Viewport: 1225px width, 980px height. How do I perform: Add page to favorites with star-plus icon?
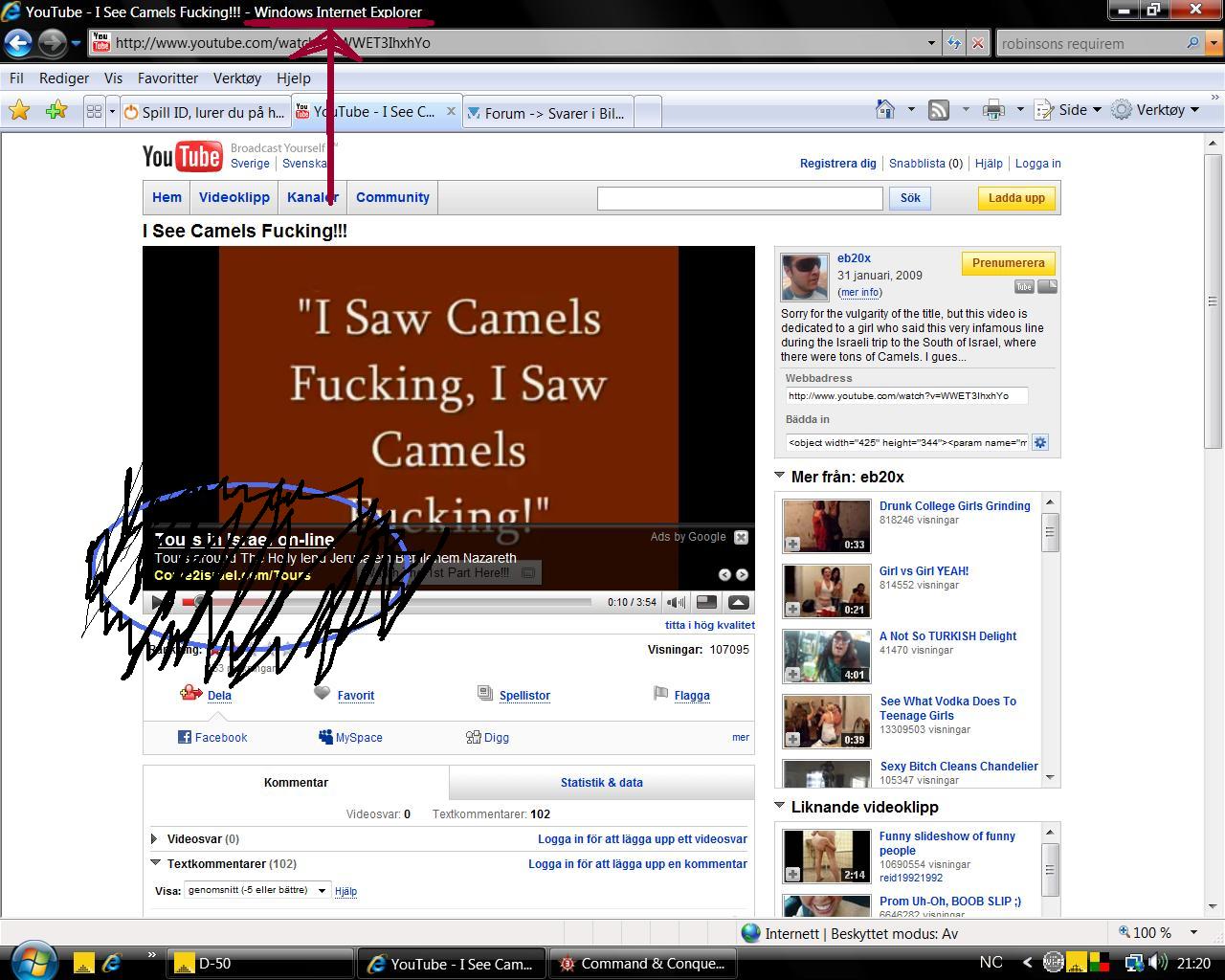(56, 111)
